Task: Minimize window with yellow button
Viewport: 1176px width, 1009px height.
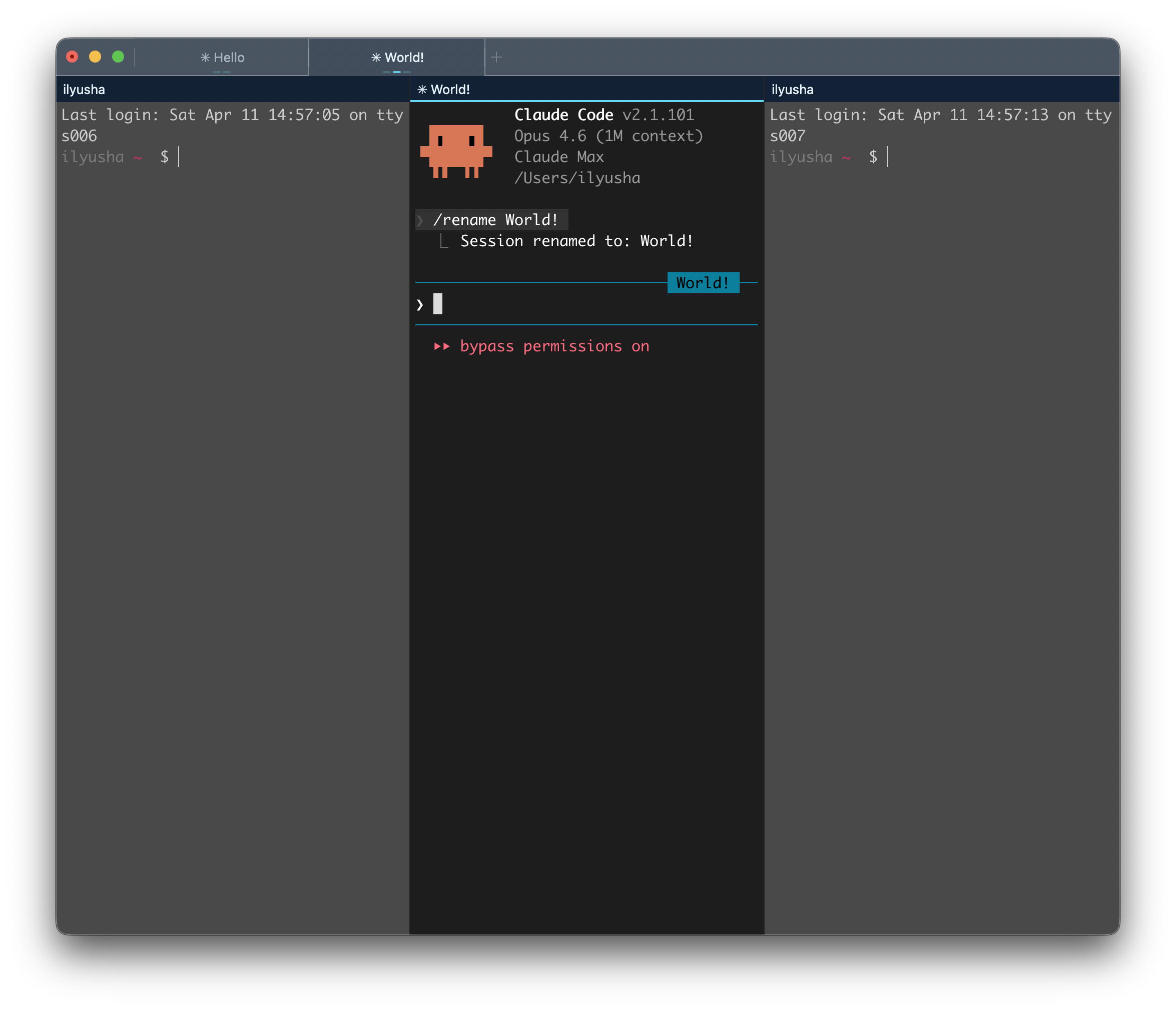Action: point(96,57)
